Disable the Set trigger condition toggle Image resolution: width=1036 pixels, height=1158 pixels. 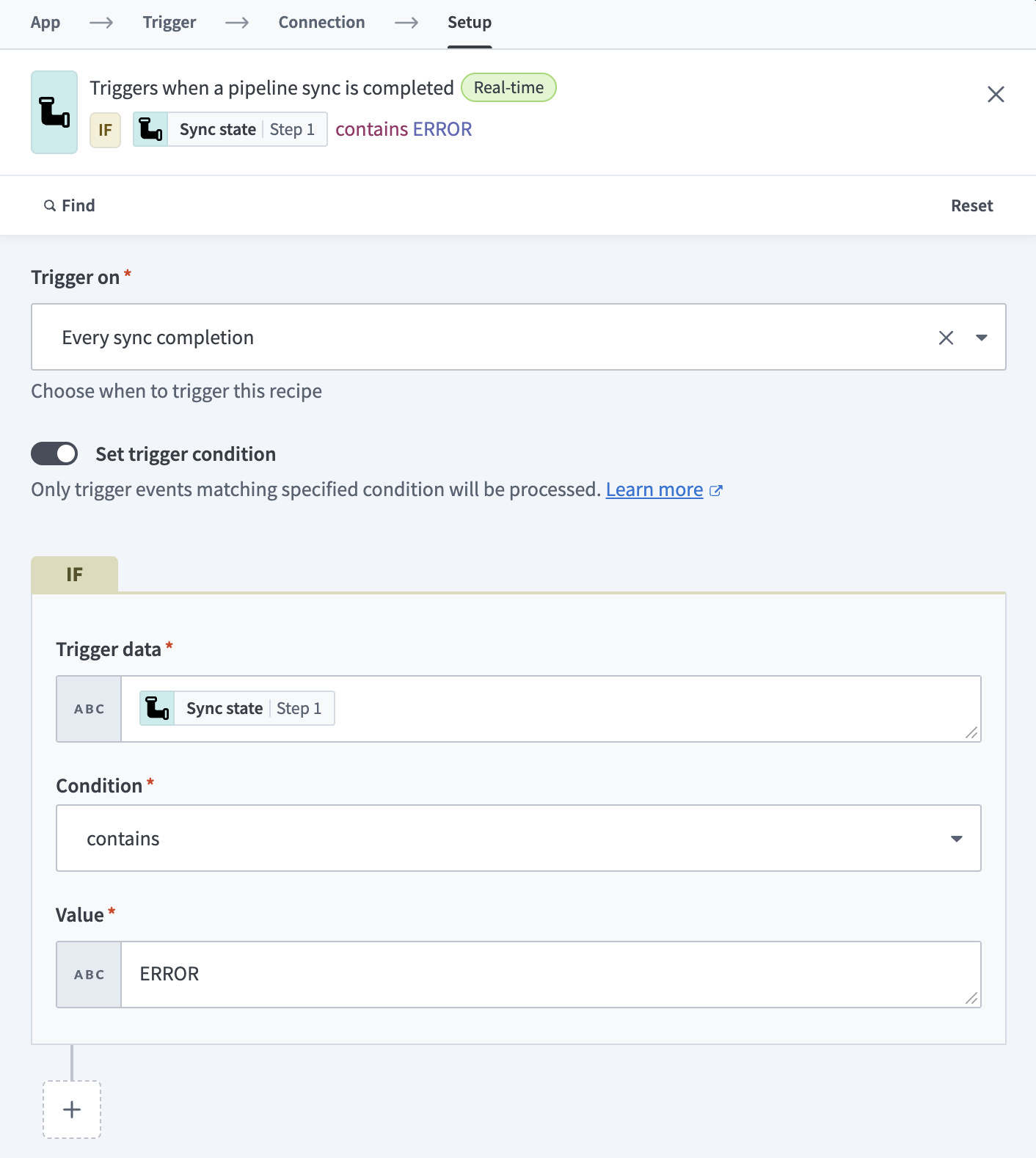point(54,454)
